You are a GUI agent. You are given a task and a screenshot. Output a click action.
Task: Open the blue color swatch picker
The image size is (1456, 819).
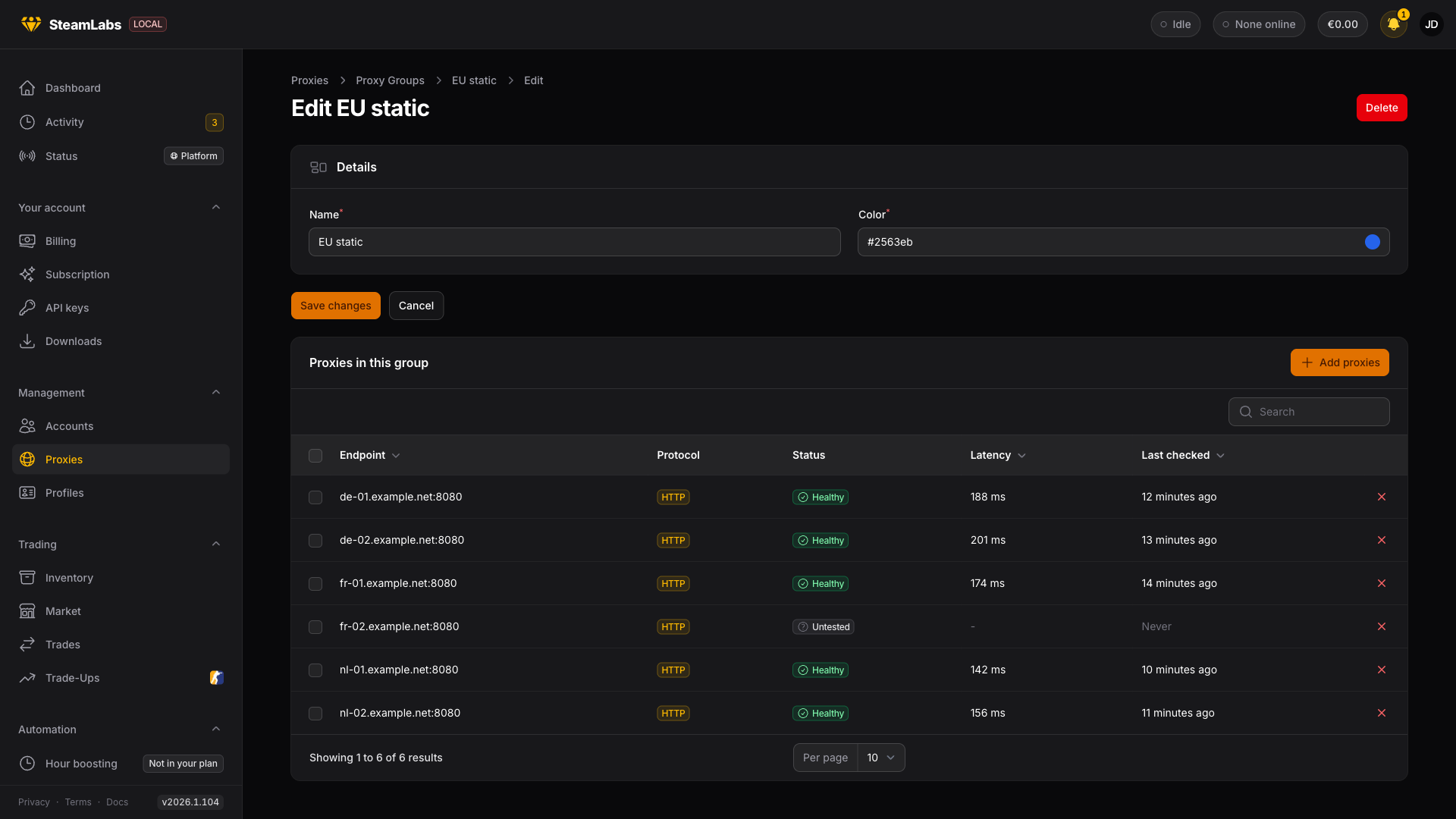point(1373,242)
